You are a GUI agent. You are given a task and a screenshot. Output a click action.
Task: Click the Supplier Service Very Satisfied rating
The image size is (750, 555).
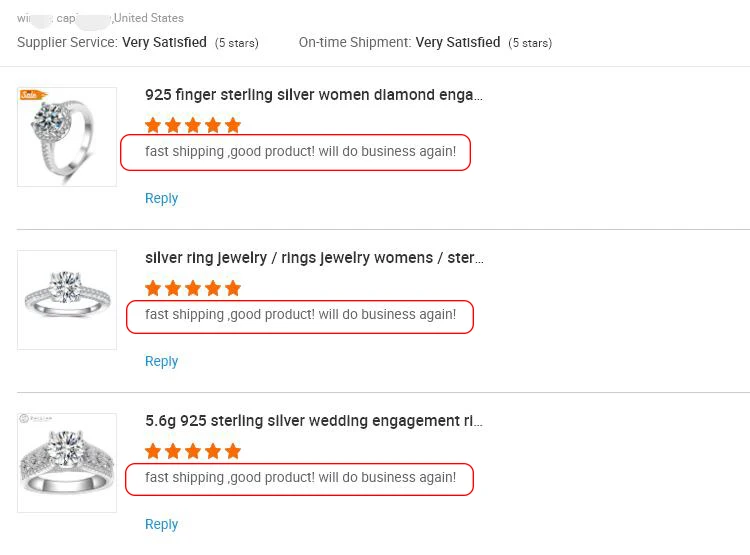(x=164, y=42)
